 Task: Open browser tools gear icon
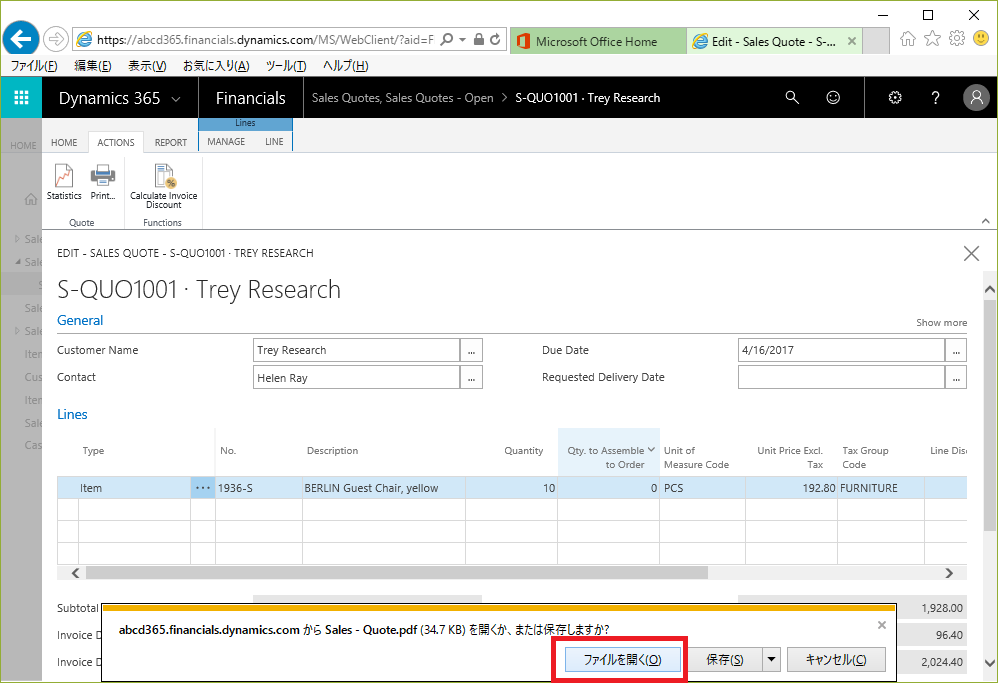957,39
